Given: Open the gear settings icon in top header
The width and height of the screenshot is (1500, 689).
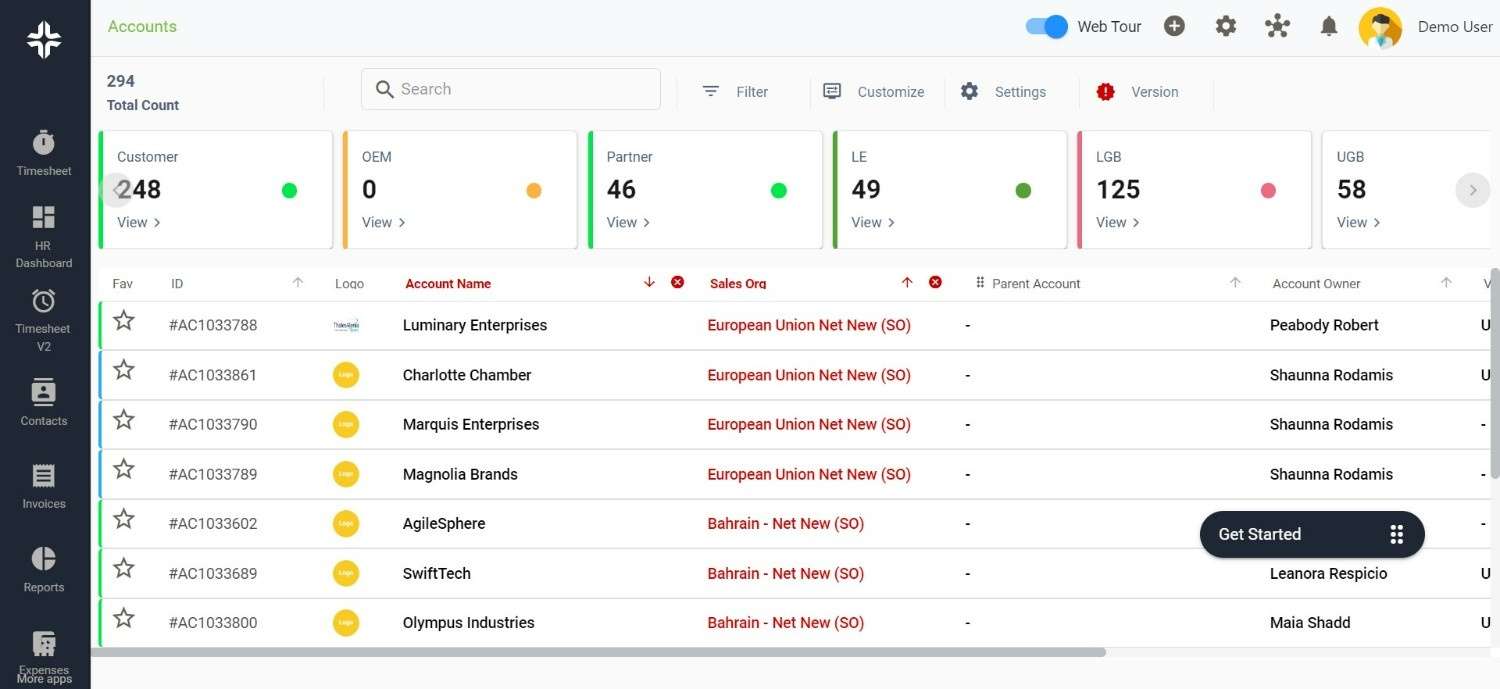Looking at the screenshot, I should [x=1225, y=27].
